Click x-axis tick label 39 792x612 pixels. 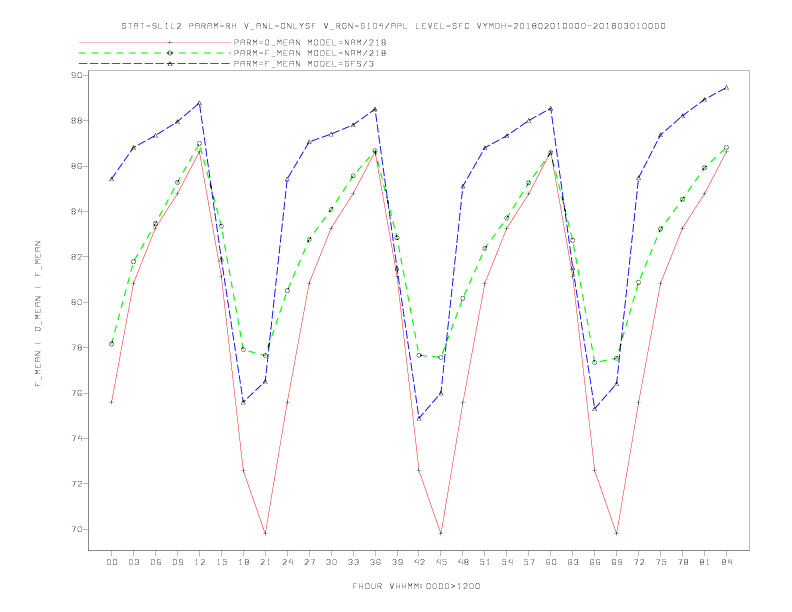(397, 562)
